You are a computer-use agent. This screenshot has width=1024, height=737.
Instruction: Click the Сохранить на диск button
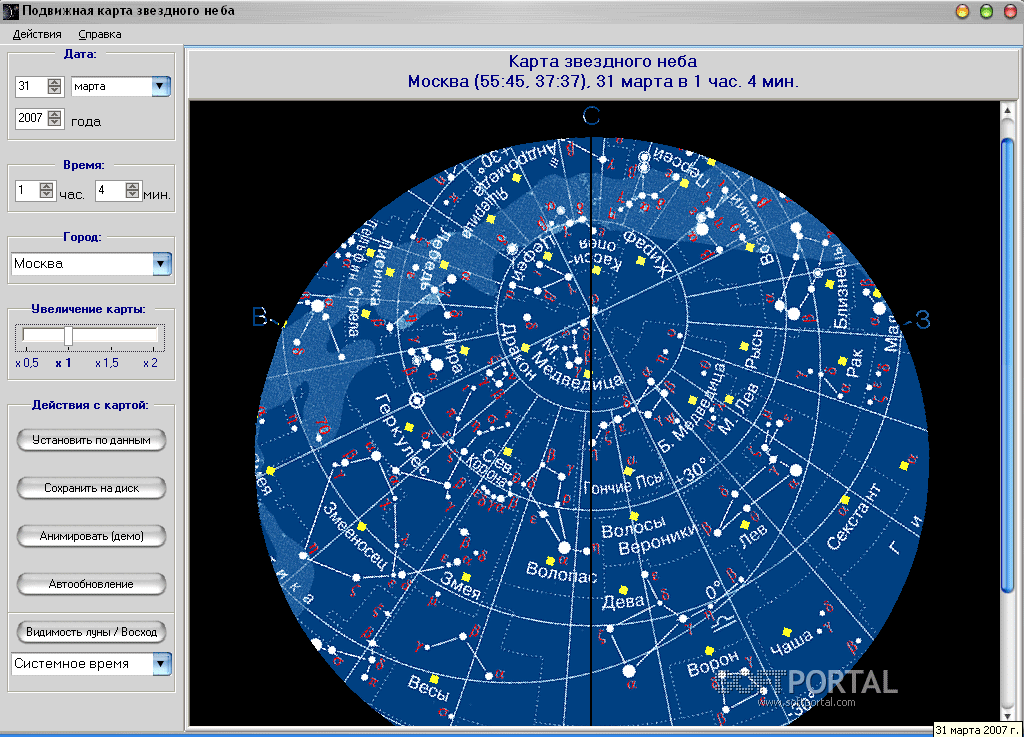[x=91, y=488]
